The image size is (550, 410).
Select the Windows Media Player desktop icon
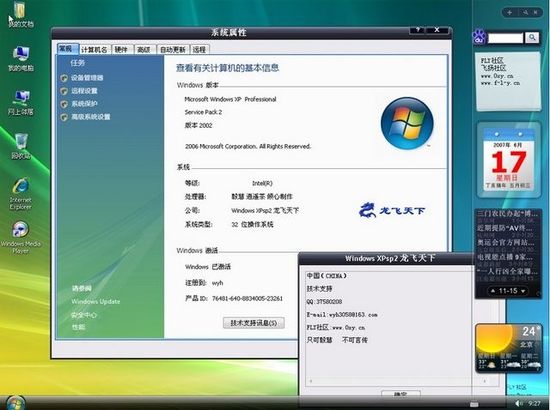pos(21,237)
